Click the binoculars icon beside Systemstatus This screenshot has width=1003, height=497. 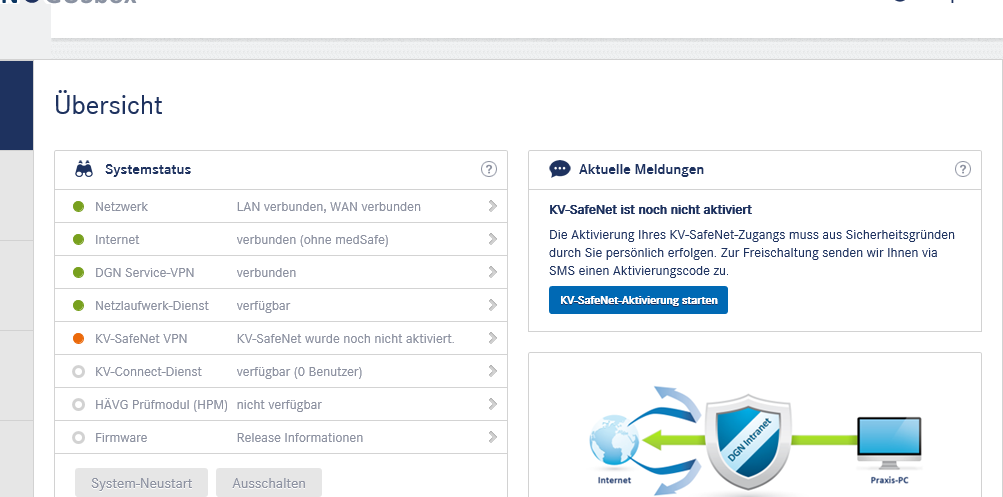point(84,170)
